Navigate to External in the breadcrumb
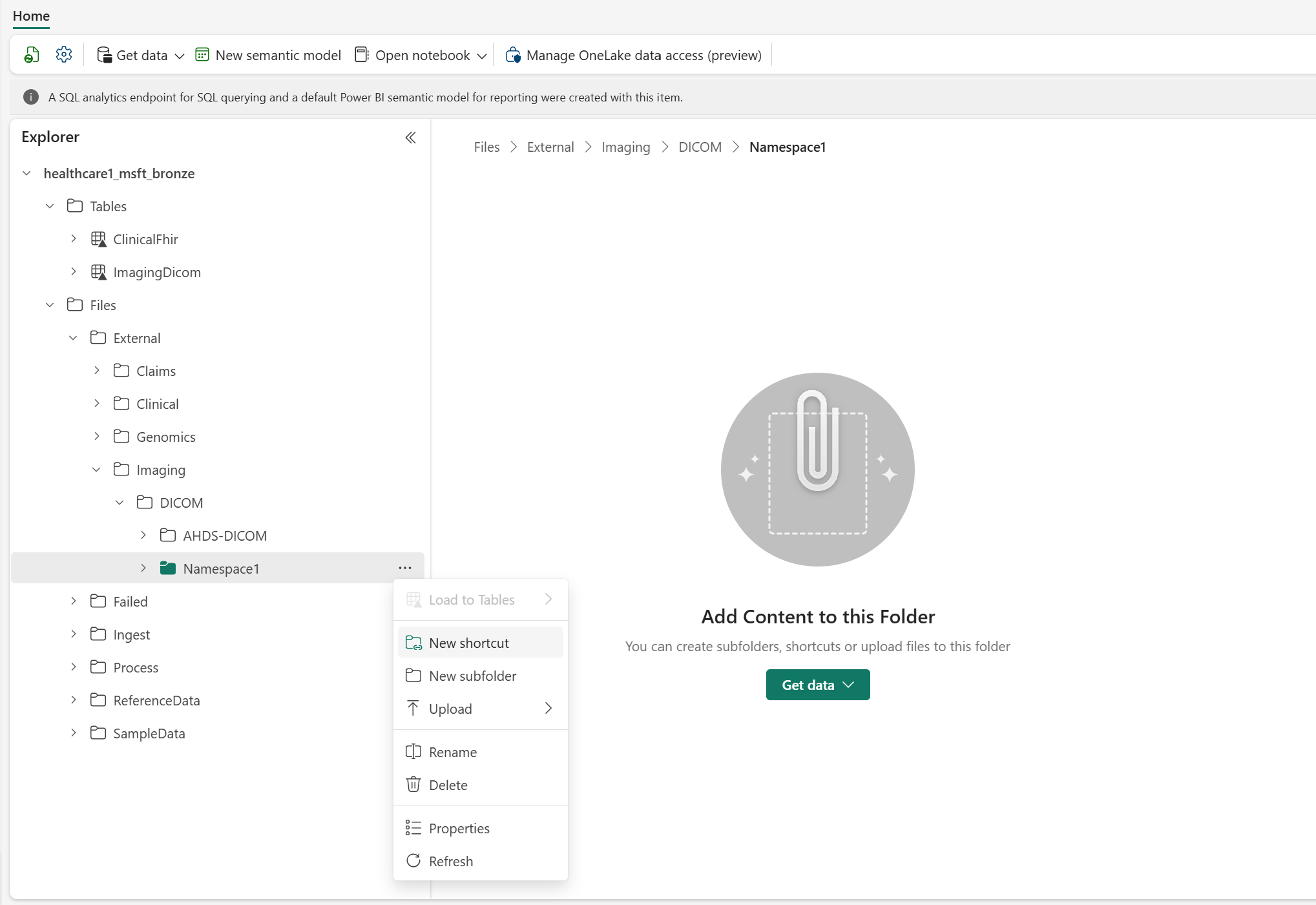Image resolution: width=1316 pixels, height=905 pixels. [550, 147]
